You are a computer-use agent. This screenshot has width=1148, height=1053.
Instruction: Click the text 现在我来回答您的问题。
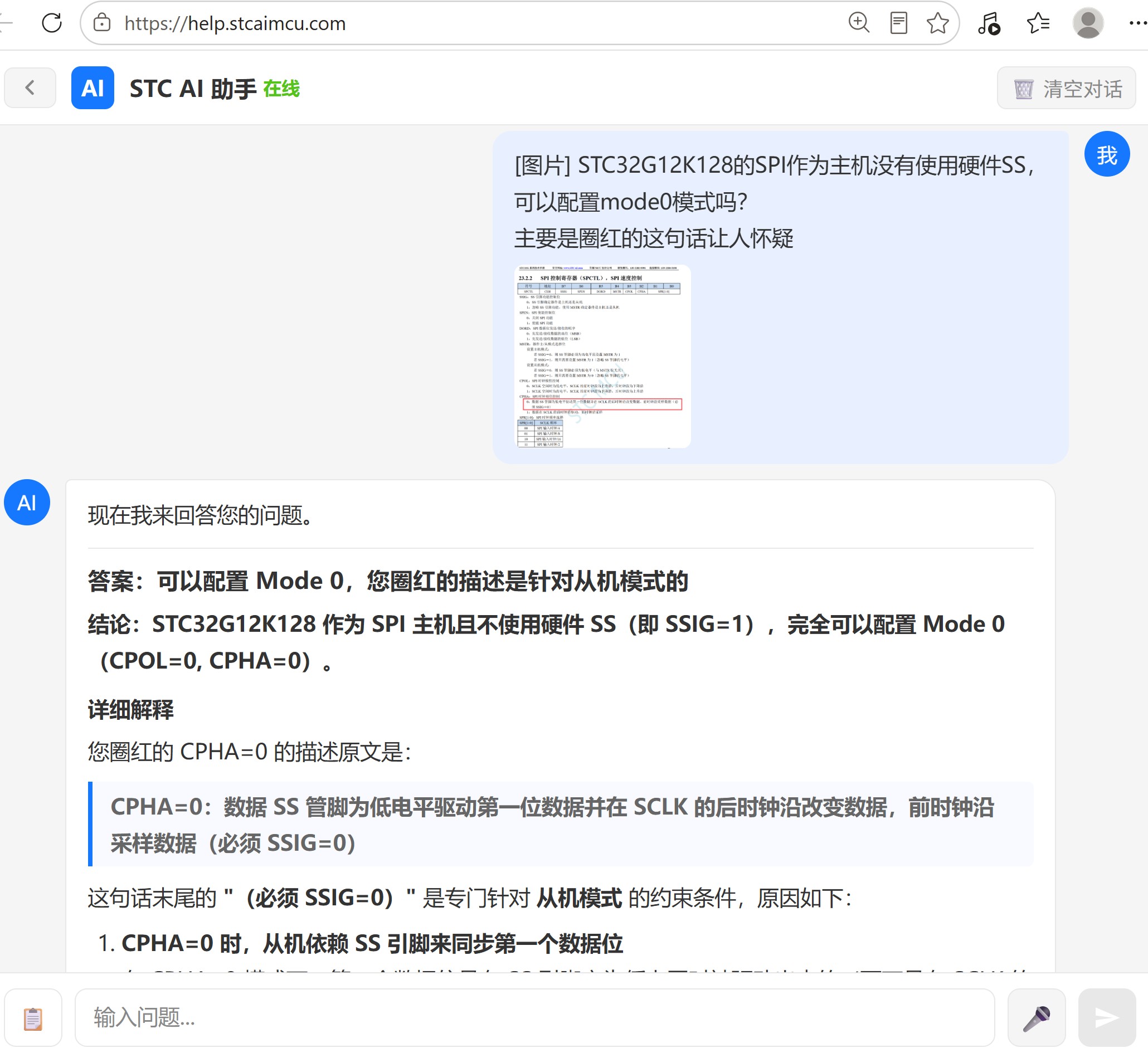[x=201, y=515]
